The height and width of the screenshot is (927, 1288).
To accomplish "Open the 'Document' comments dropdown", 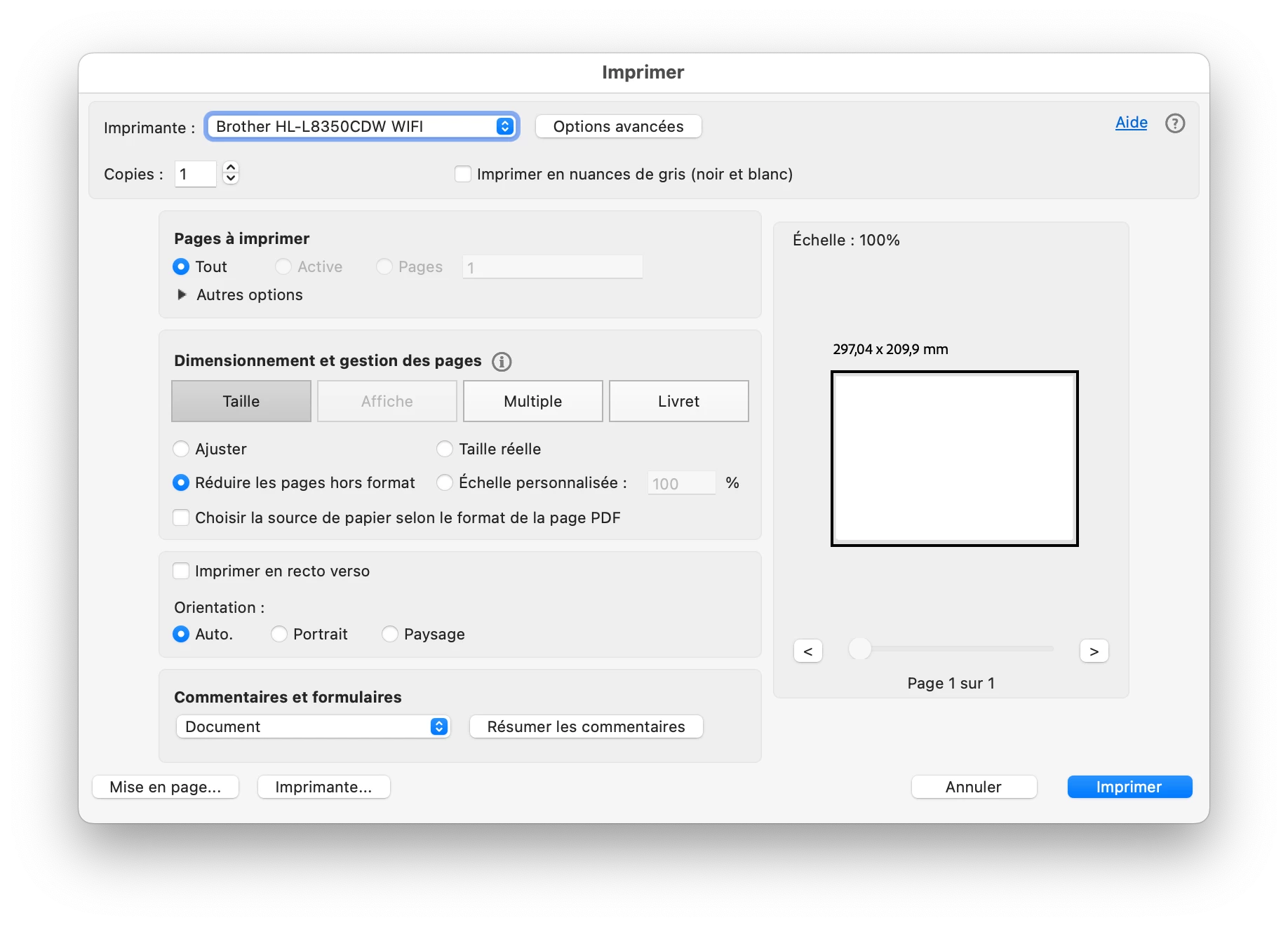I will point(313,726).
